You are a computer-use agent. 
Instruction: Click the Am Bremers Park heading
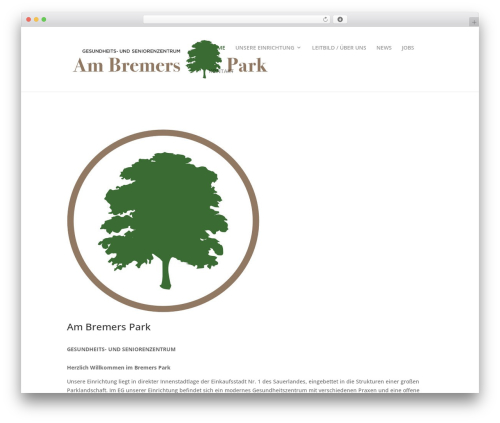pyautogui.click(x=109, y=327)
